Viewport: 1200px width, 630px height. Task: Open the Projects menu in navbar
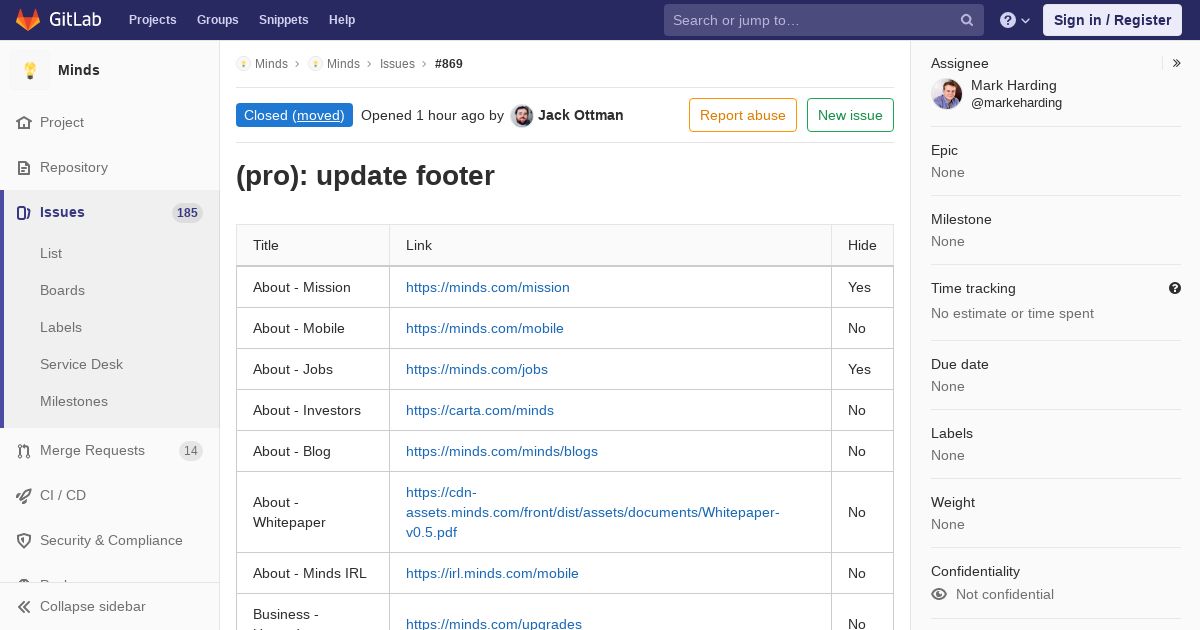[x=152, y=20]
